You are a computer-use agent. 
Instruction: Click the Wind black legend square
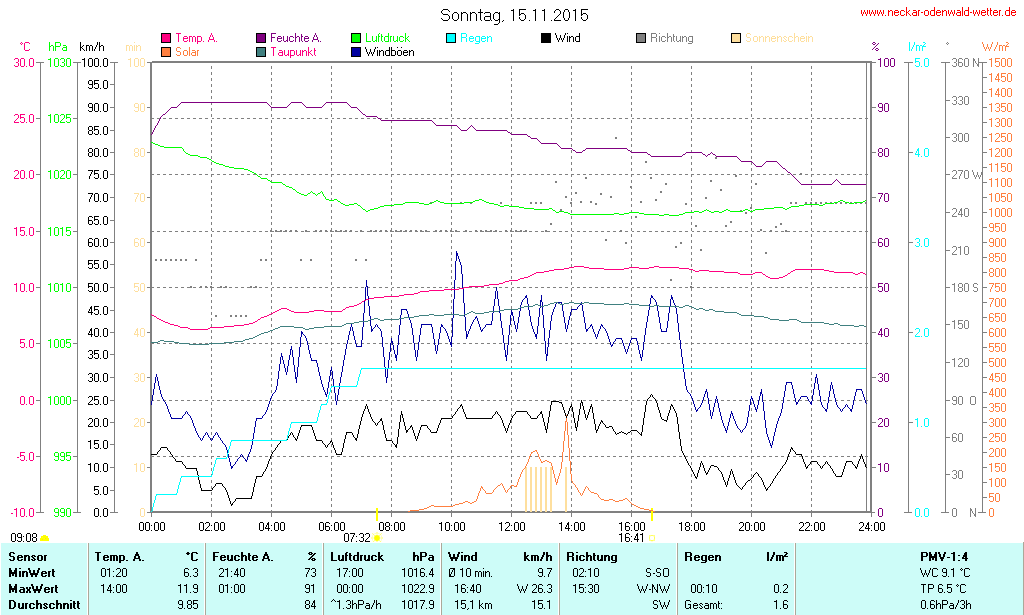point(546,38)
